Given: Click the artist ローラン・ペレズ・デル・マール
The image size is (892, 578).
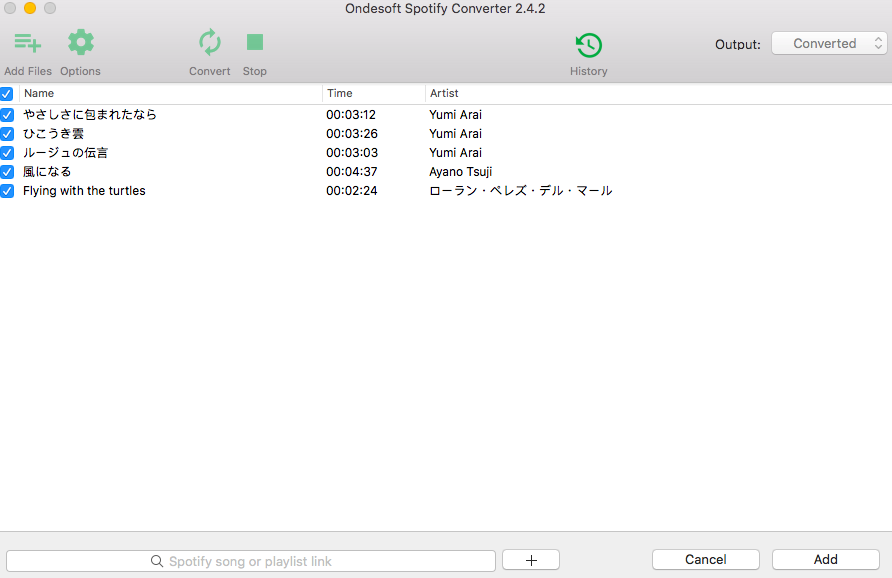Looking at the screenshot, I should pos(521,191).
